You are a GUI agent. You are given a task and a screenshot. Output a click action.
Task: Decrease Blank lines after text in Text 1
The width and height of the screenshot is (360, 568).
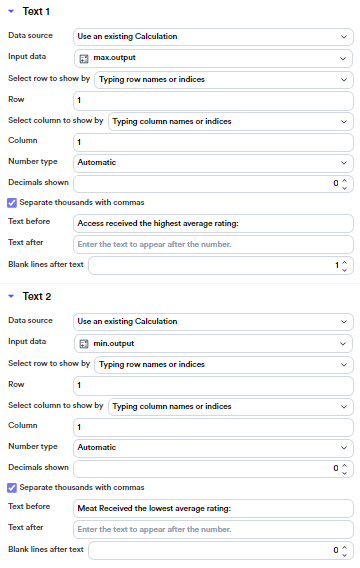tap(344, 270)
